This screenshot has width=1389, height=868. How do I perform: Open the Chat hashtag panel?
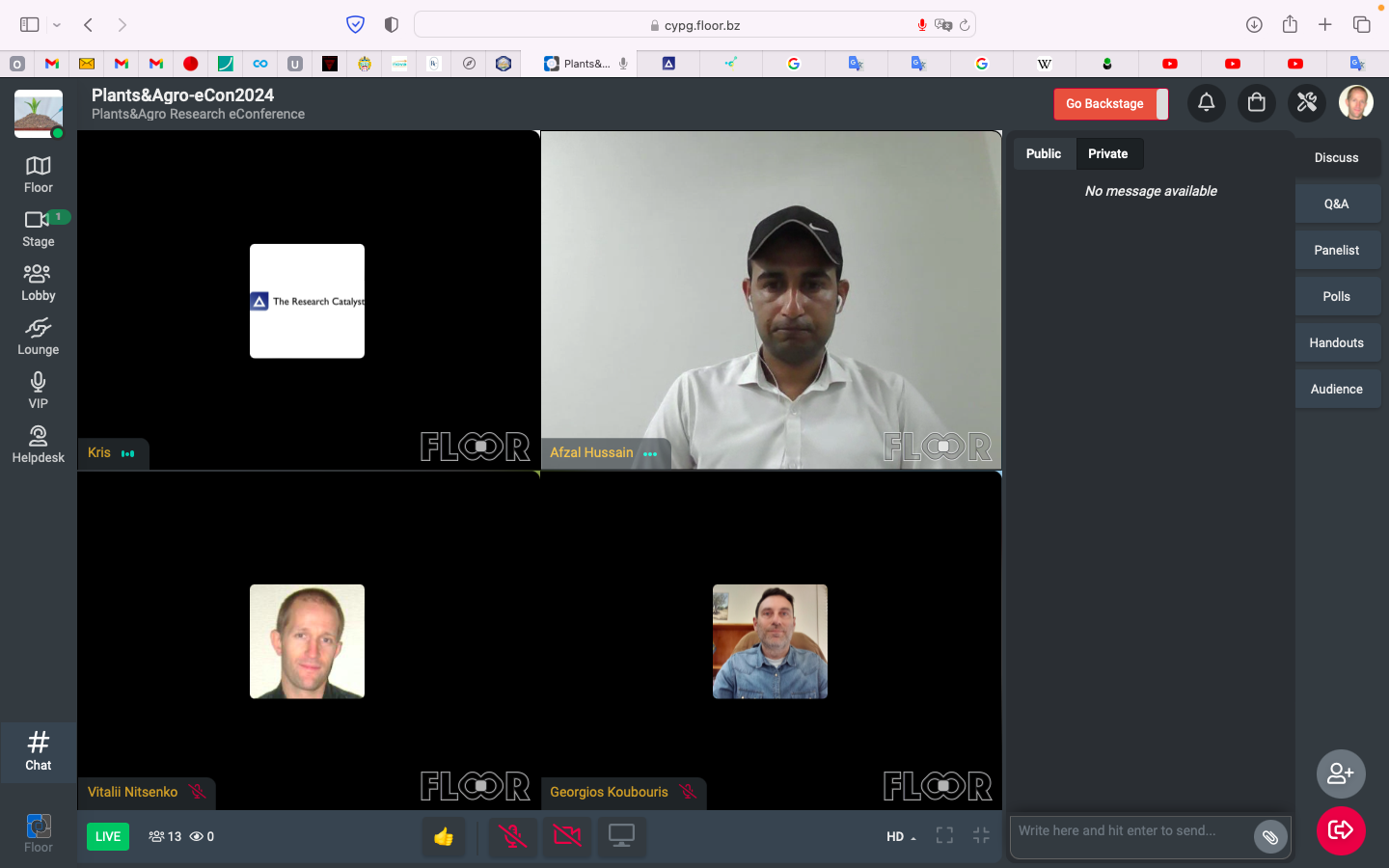[x=38, y=751]
